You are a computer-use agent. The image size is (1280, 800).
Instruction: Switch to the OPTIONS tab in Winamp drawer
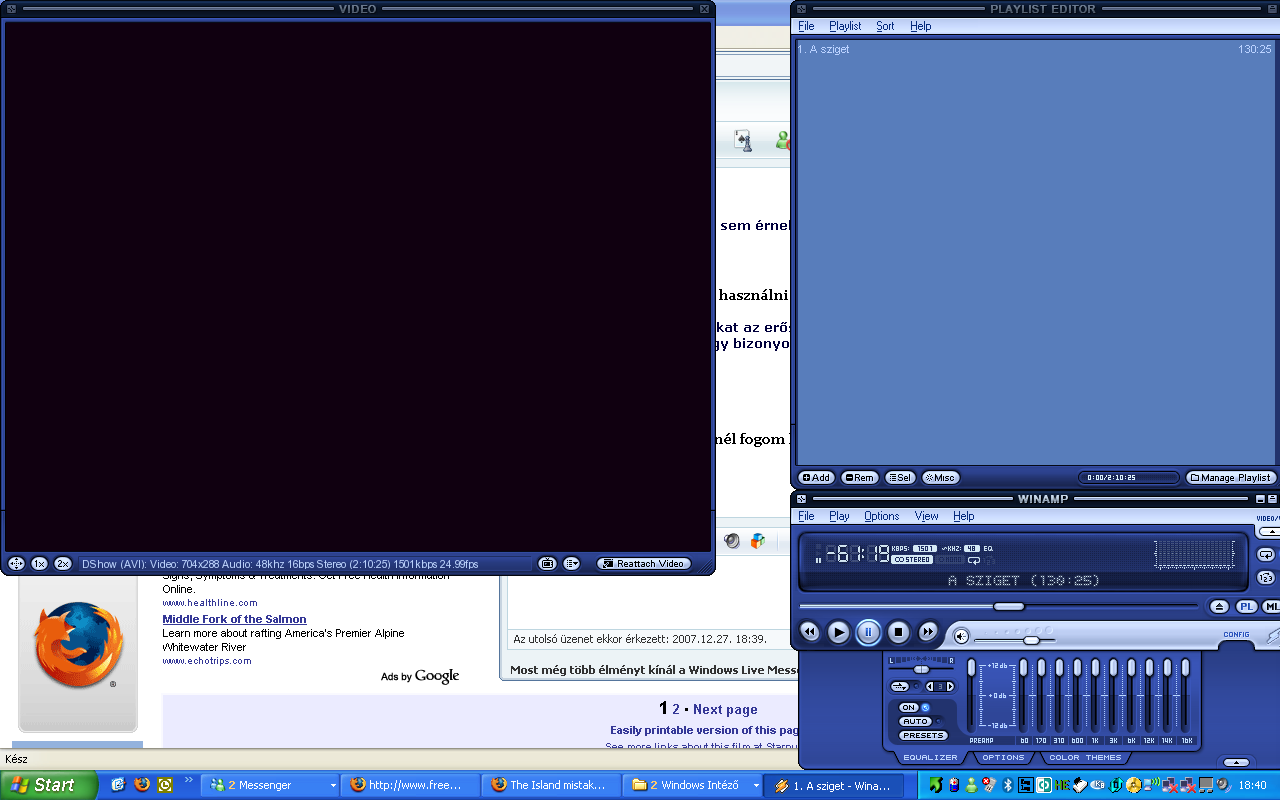(1003, 758)
